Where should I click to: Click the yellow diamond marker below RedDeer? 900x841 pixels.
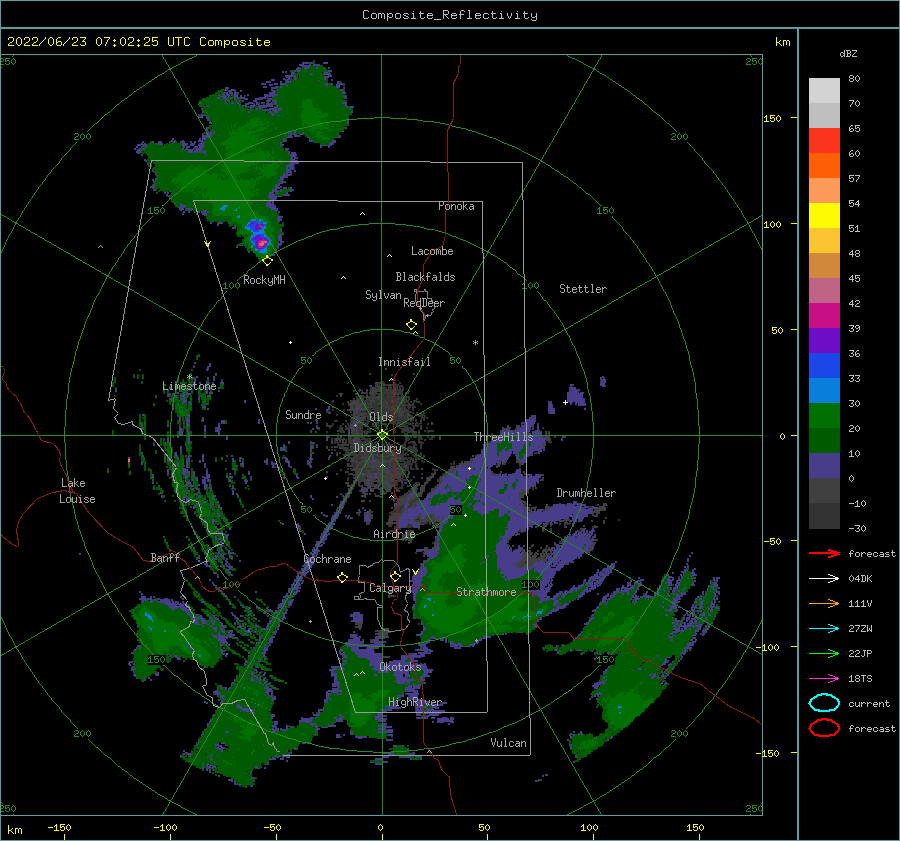(x=411, y=325)
